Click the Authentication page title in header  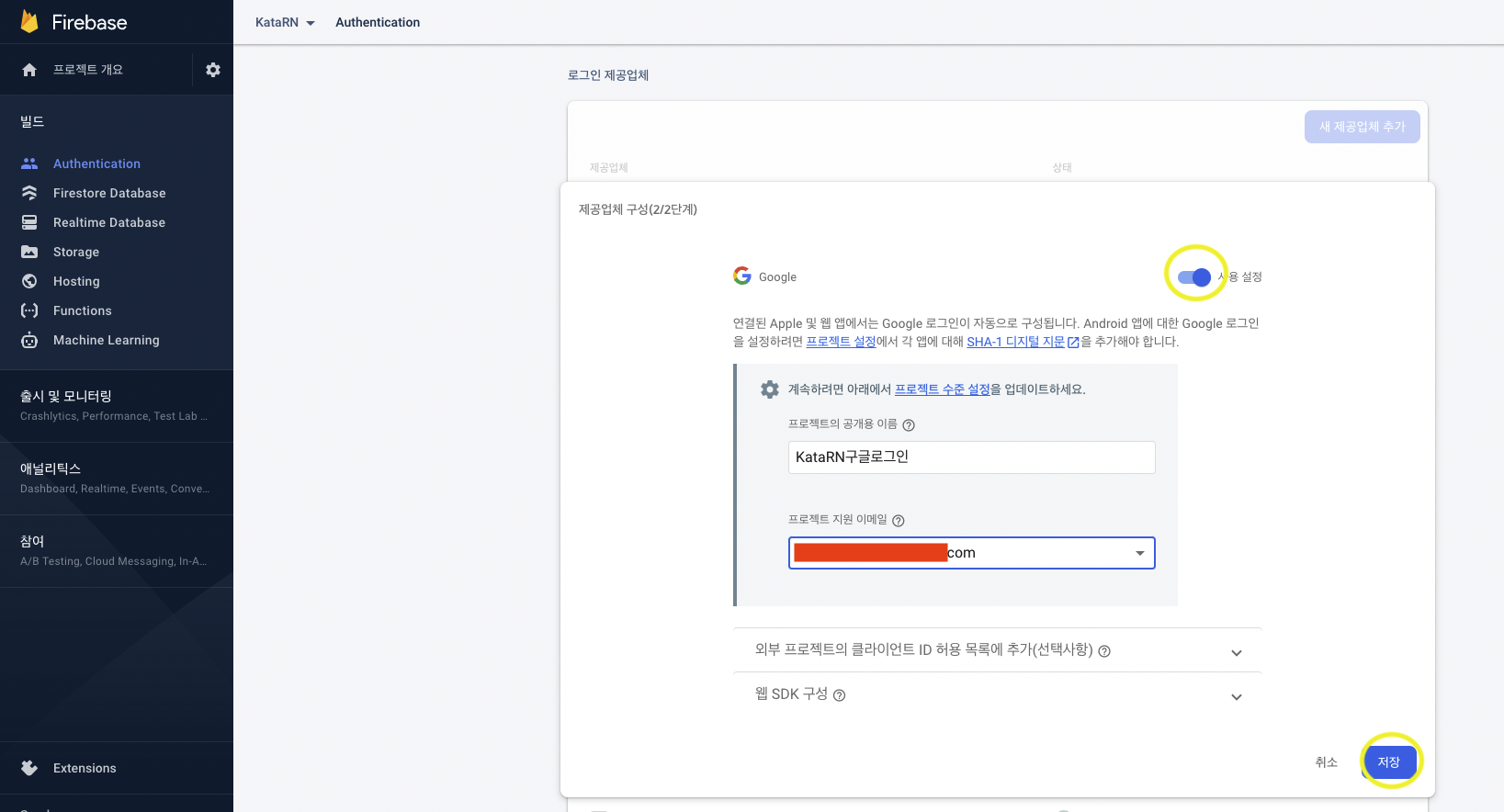(x=378, y=22)
